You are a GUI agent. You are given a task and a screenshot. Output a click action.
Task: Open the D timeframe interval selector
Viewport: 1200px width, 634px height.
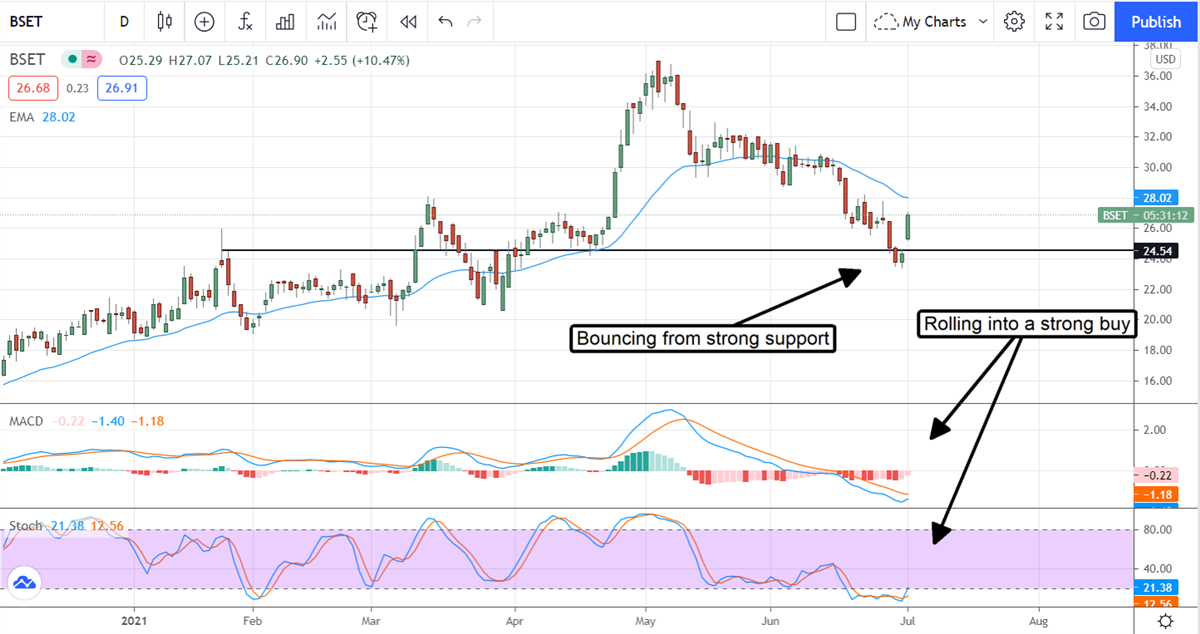coord(124,21)
